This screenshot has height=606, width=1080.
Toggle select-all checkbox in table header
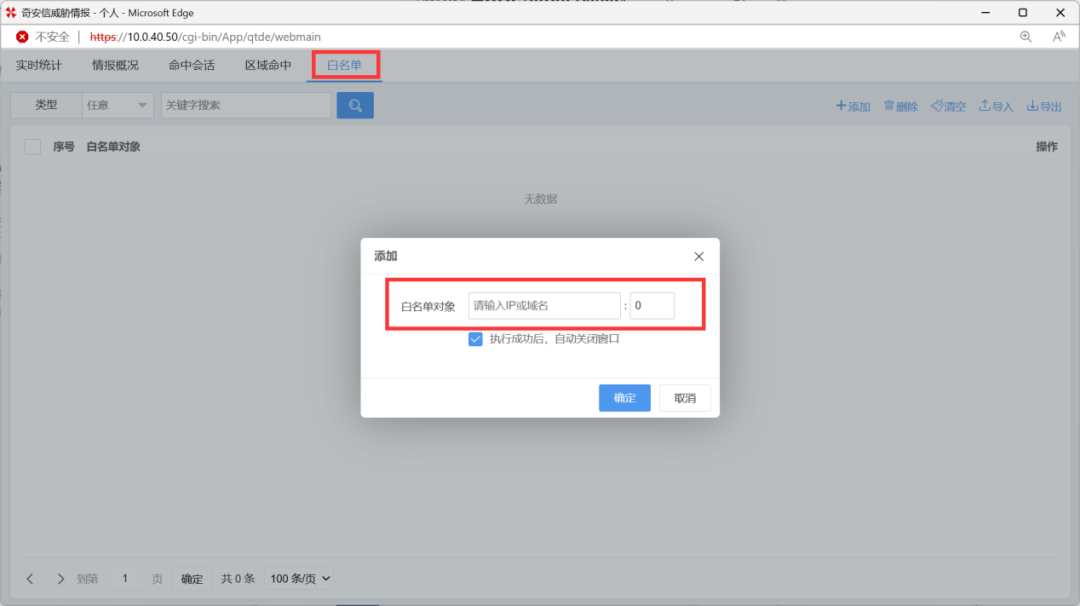pos(32,147)
